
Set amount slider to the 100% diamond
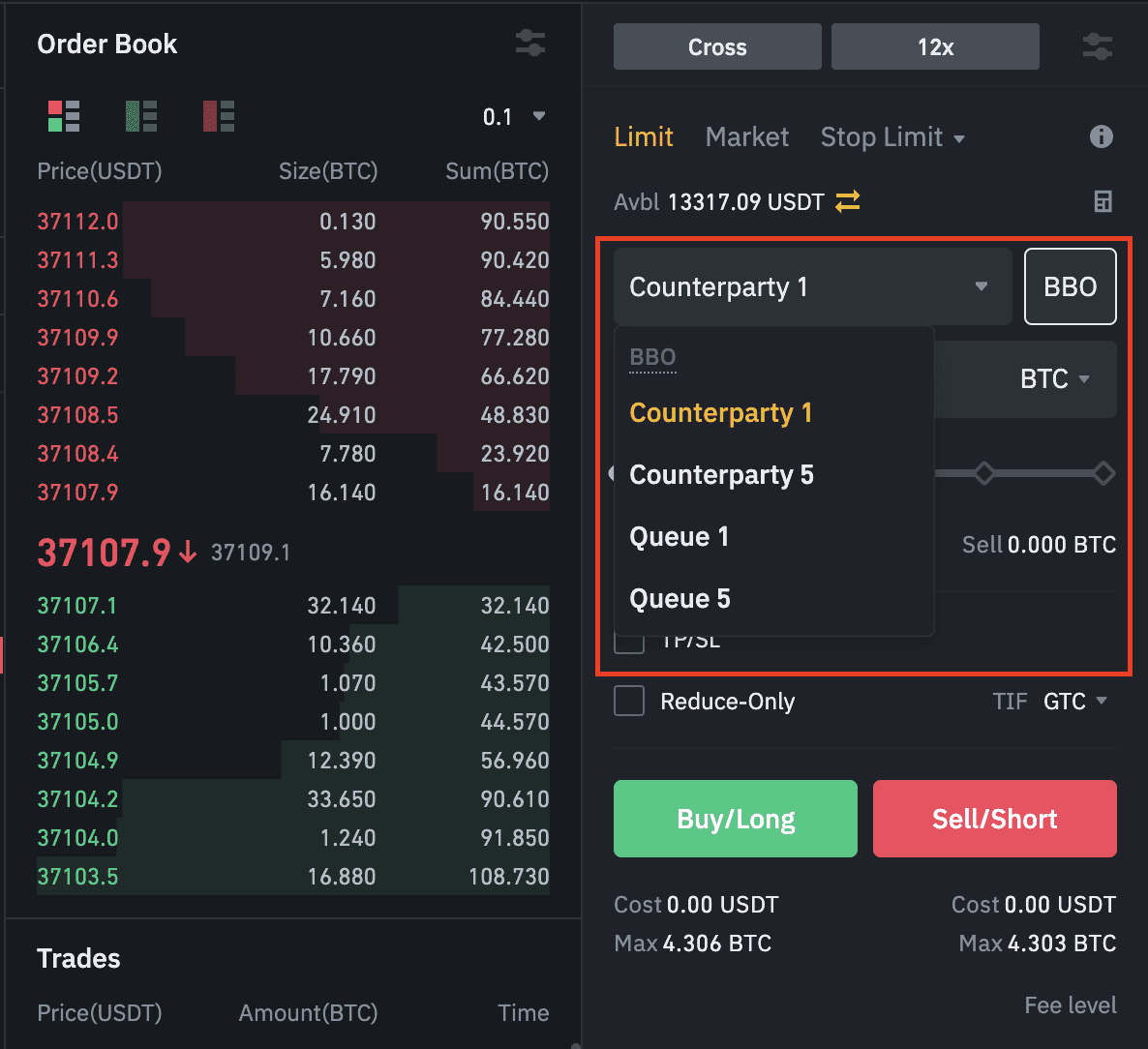1103,473
